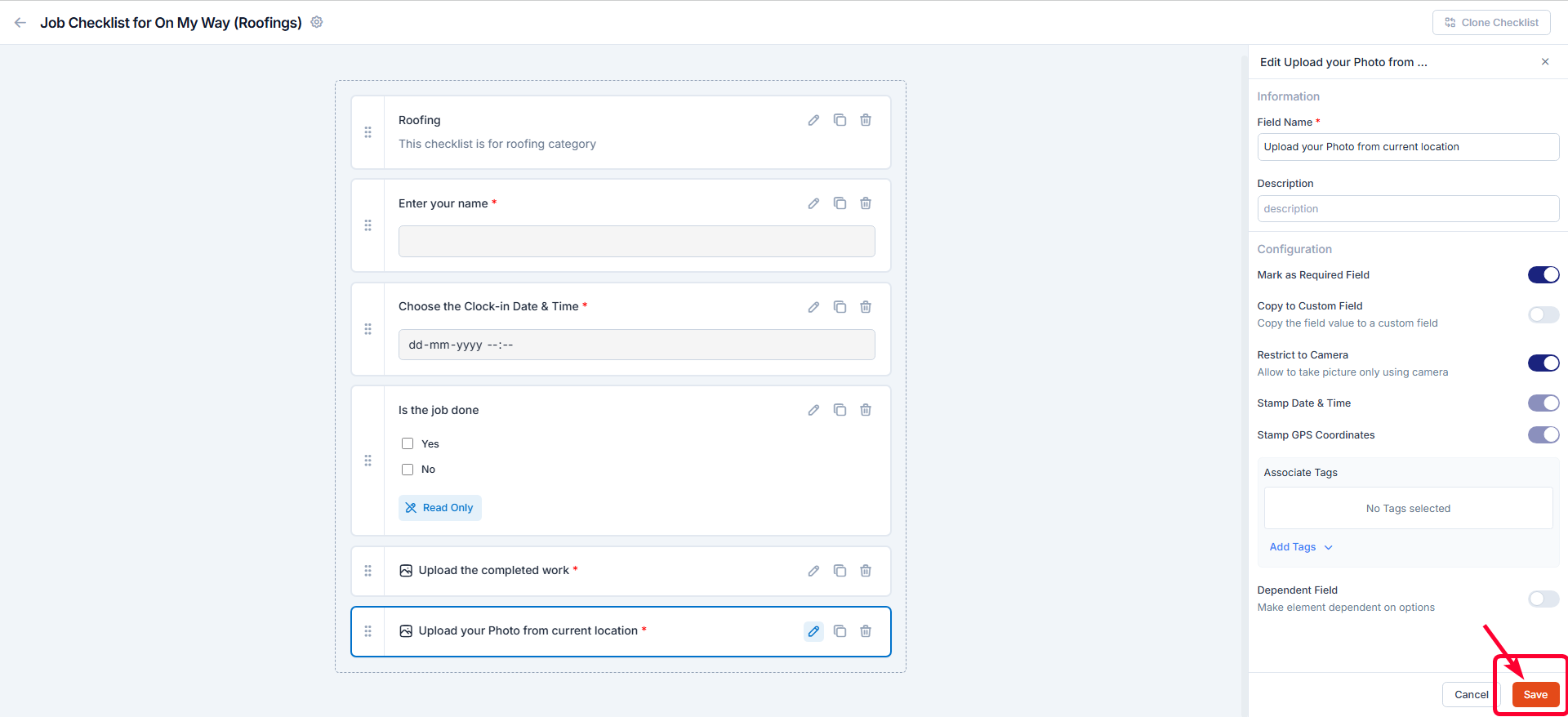Expand the Add Tags dropdown

[x=1301, y=547]
